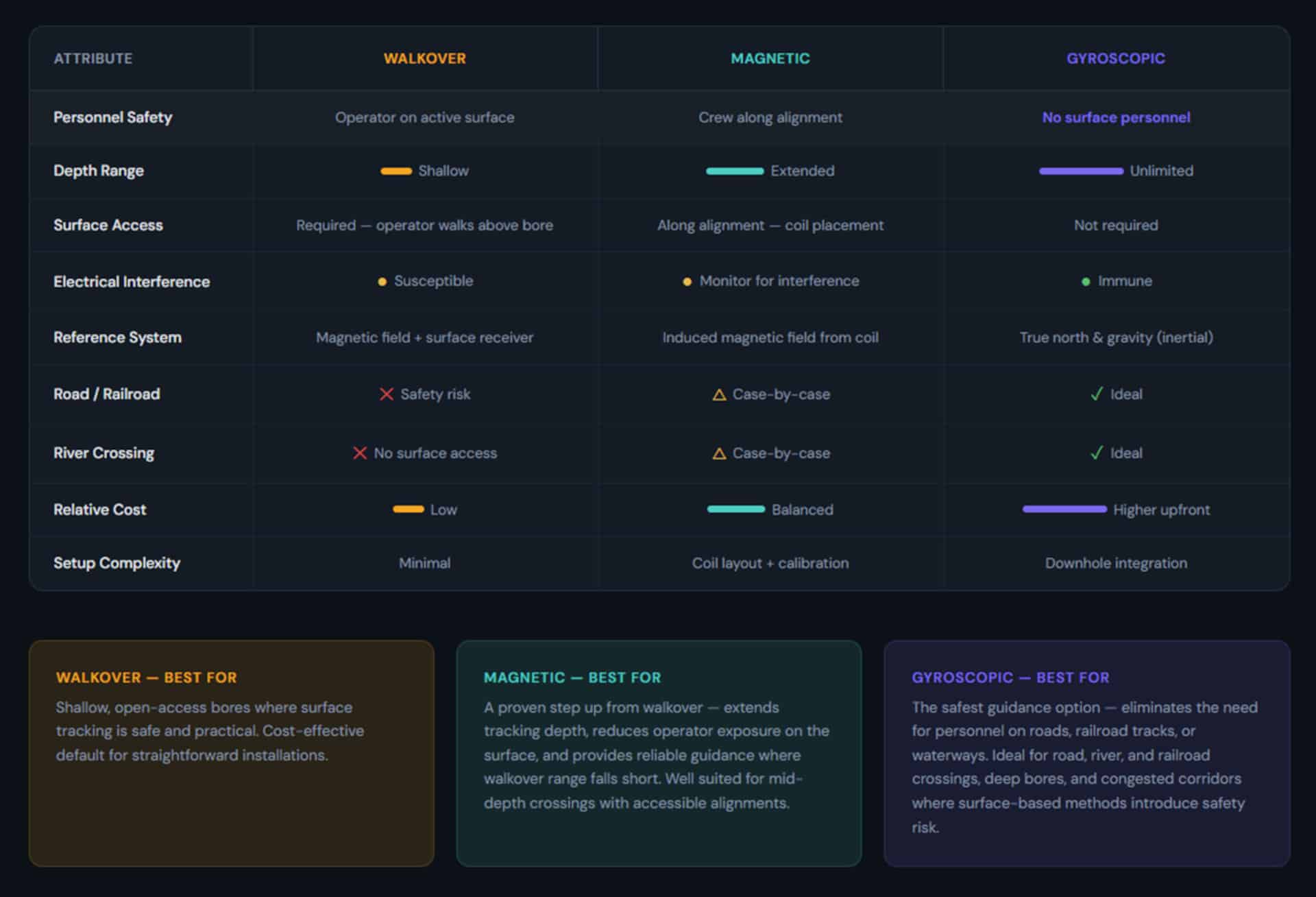Open the Walkover — Best For card
This screenshot has height=897, width=1316.
click(x=231, y=753)
